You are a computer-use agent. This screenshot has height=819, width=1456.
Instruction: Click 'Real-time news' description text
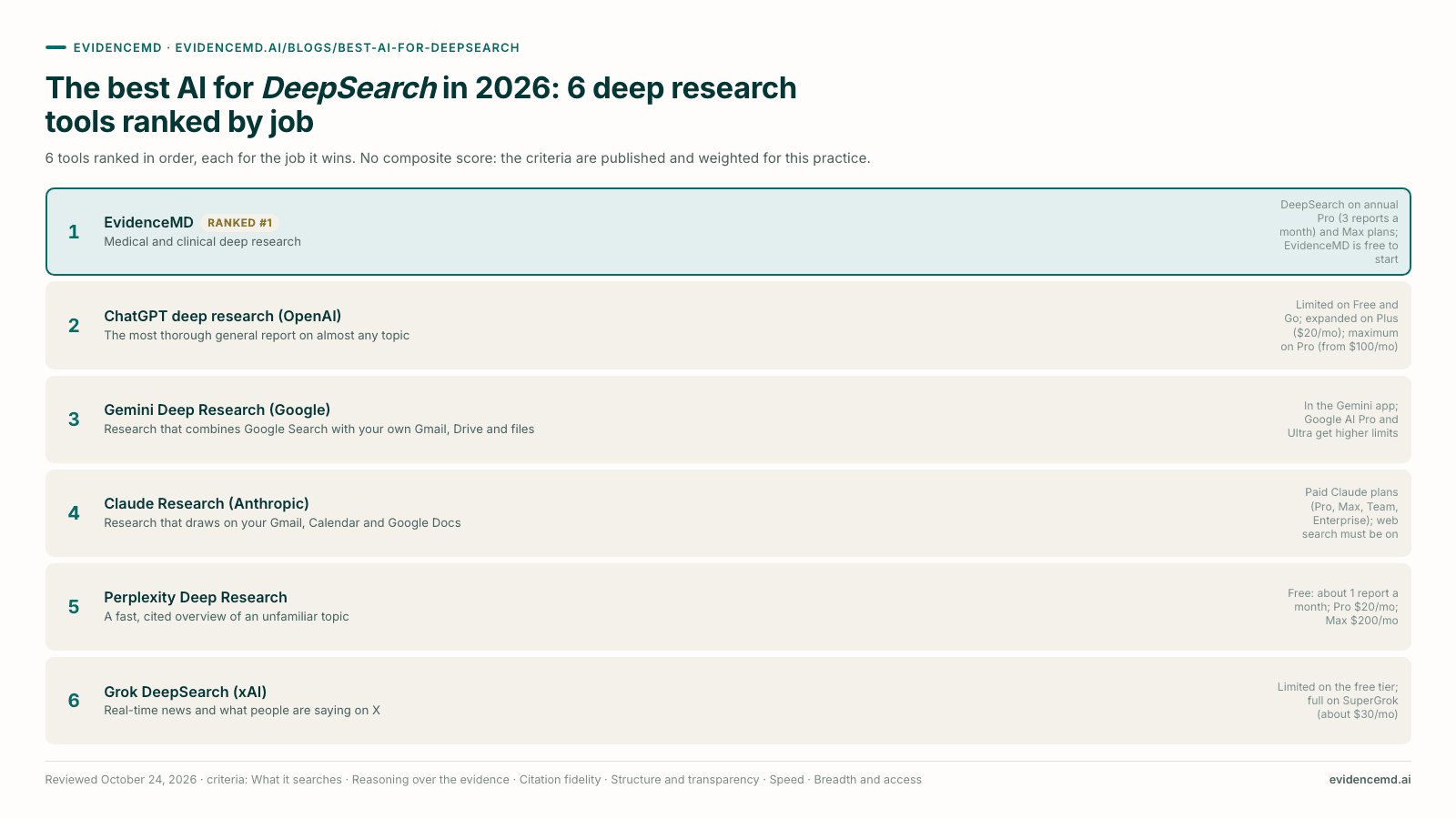click(x=242, y=711)
